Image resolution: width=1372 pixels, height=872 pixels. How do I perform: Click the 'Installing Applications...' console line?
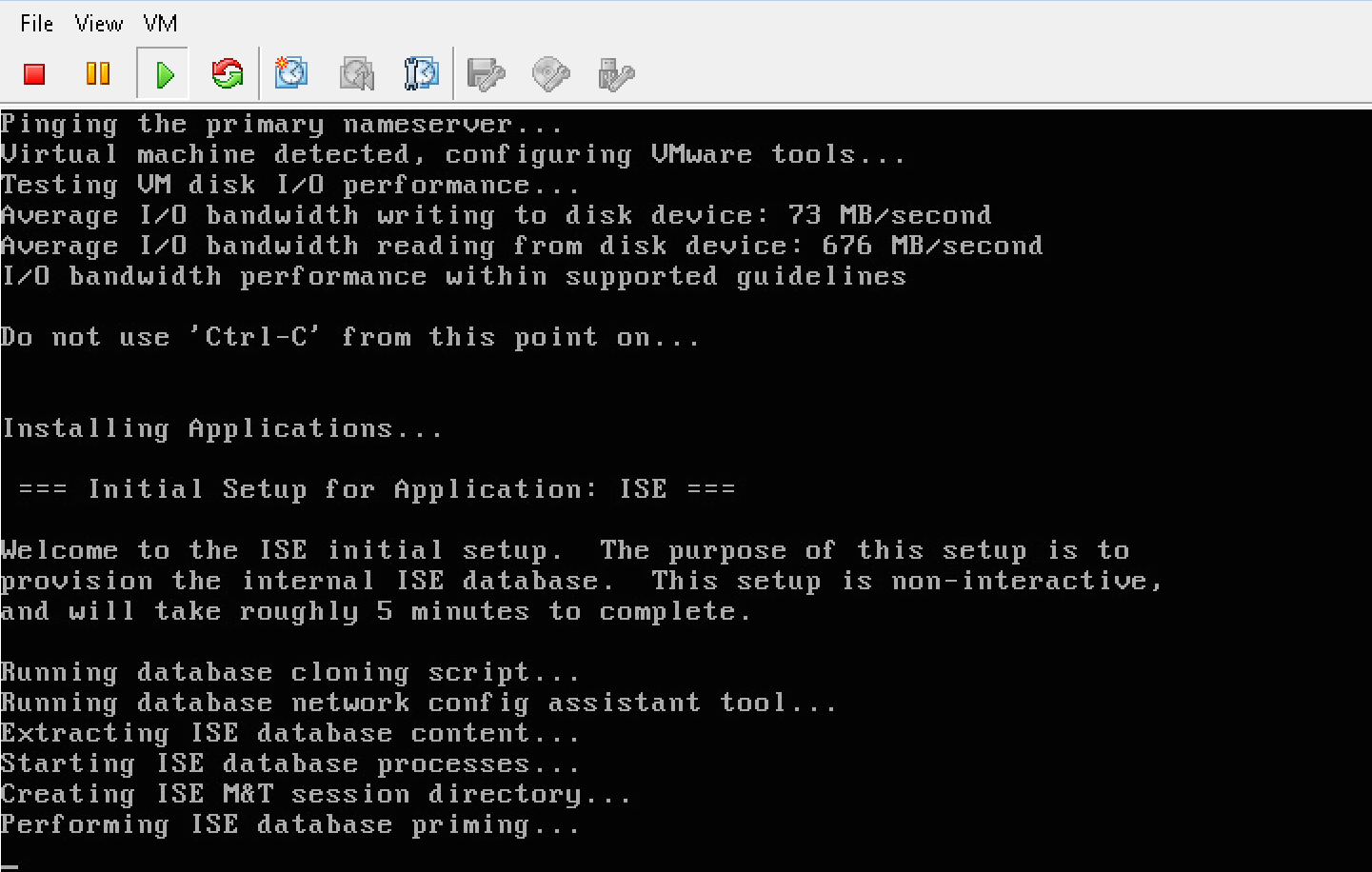pyautogui.click(x=222, y=429)
